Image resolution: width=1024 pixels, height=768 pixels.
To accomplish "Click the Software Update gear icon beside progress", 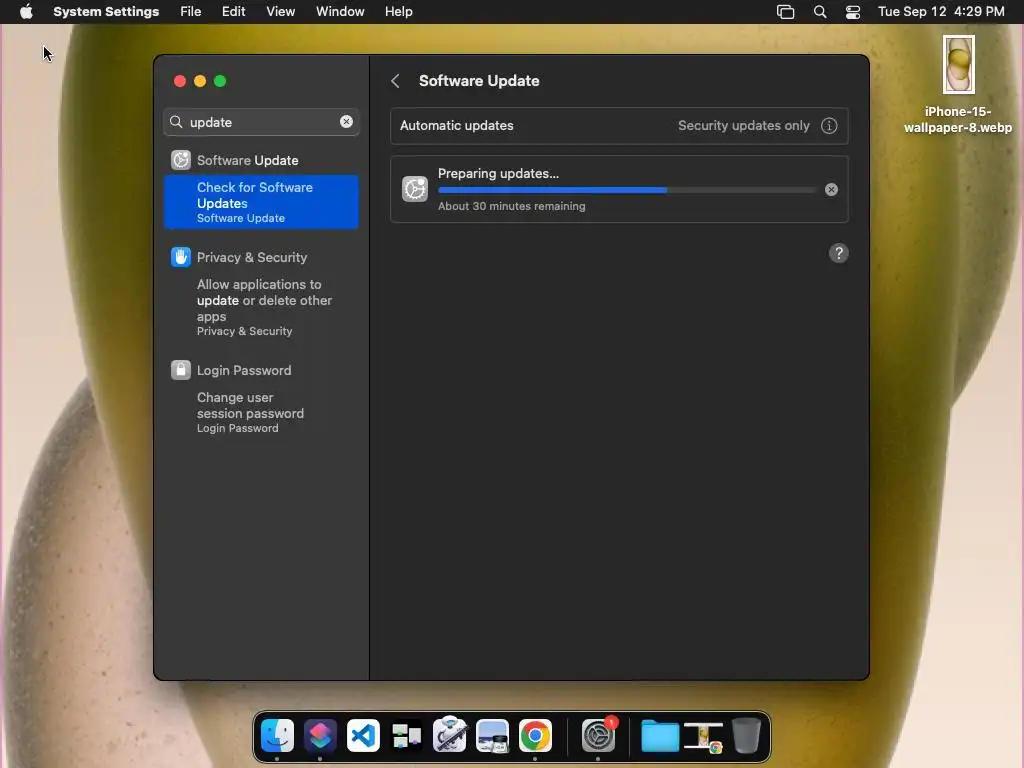I will click(x=415, y=189).
